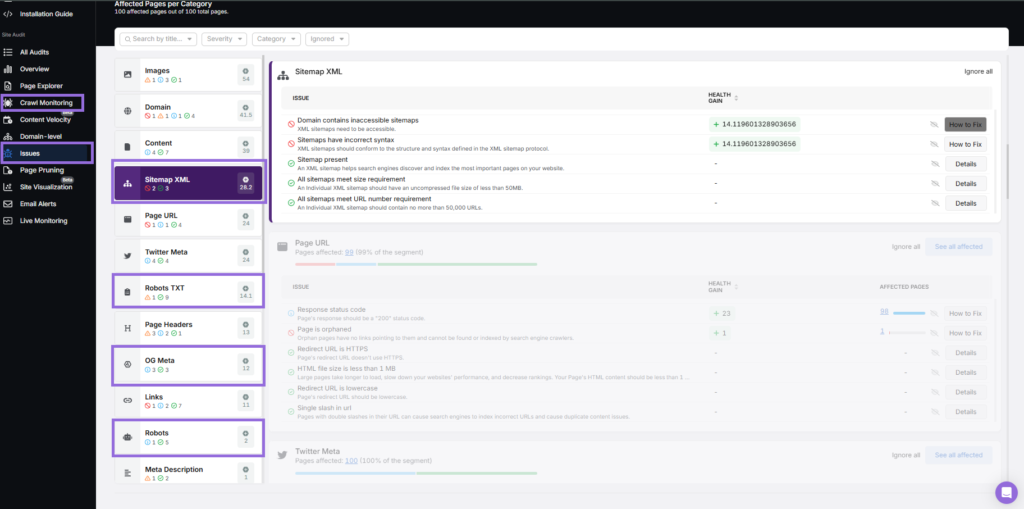Select the Sitemap XML category
The image size is (1024, 509).
pos(189,184)
